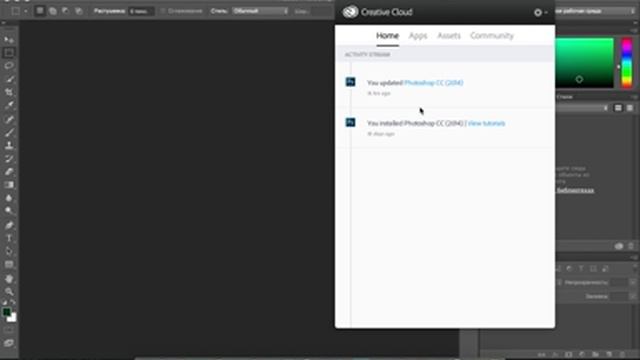Choose Add to selection mode
640x360 pixels.
point(53,11)
